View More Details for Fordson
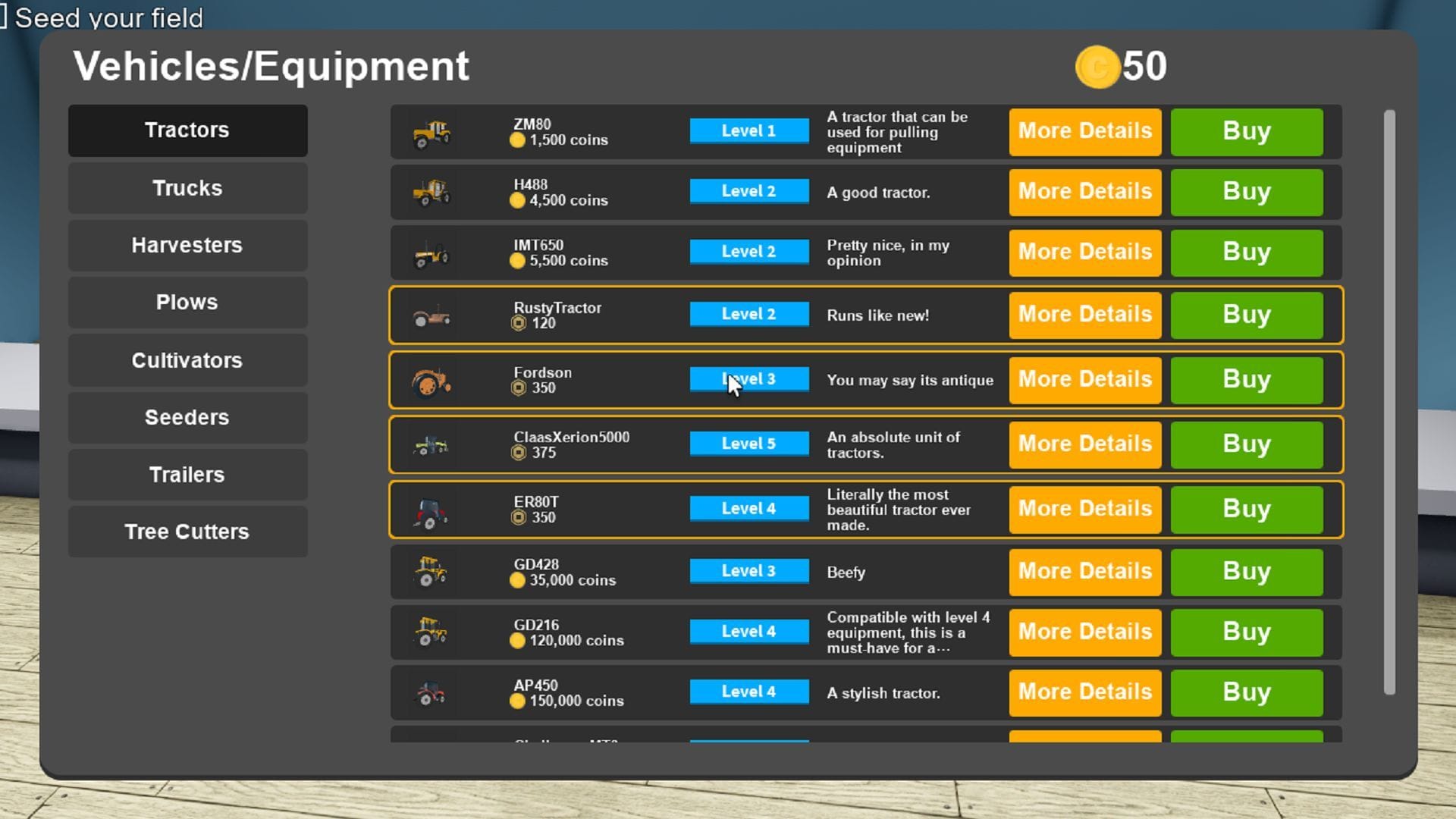The width and height of the screenshot is (1456, 819). [x=1084, y=380]
